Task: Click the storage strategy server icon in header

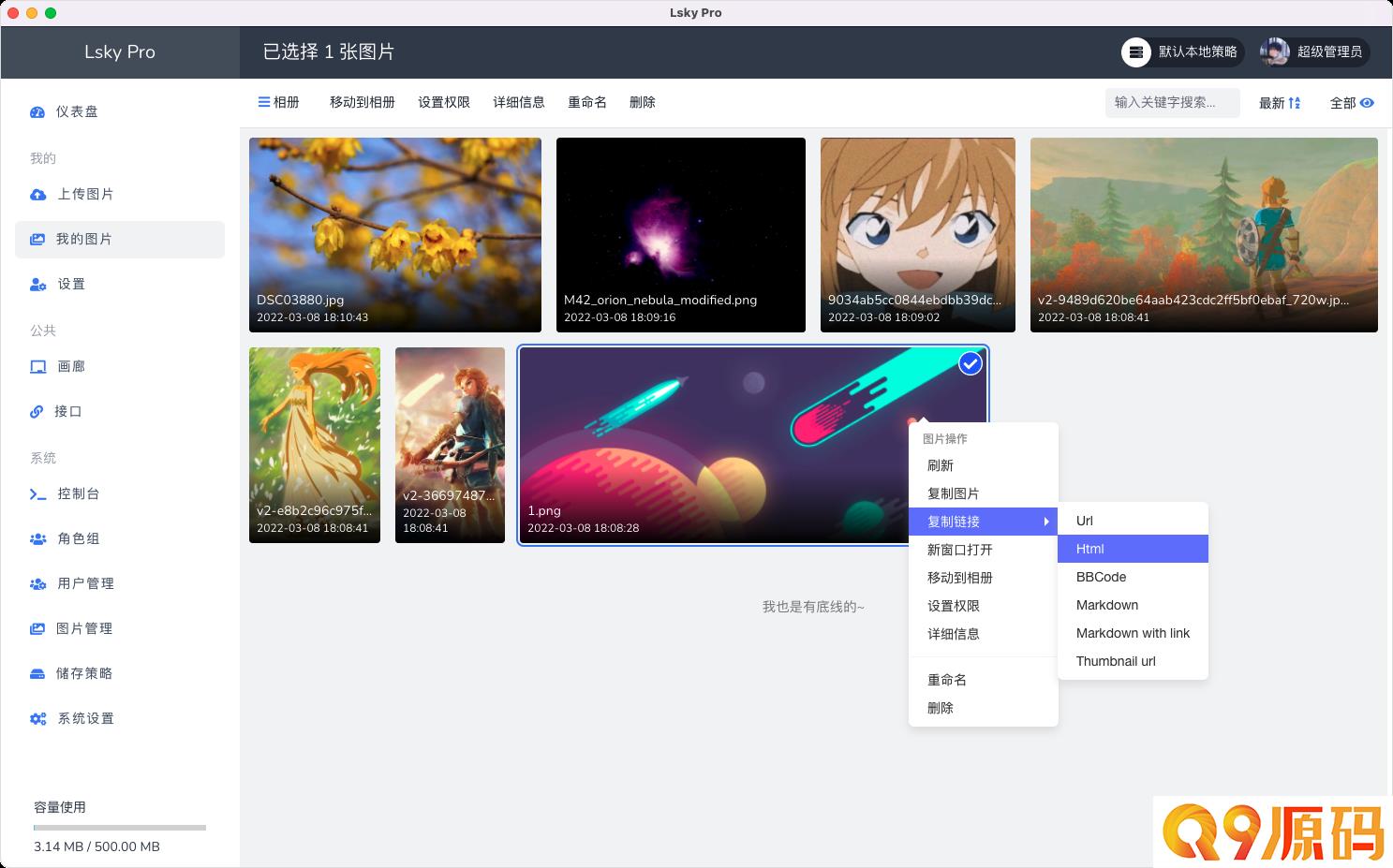Action: (1136, 51)
